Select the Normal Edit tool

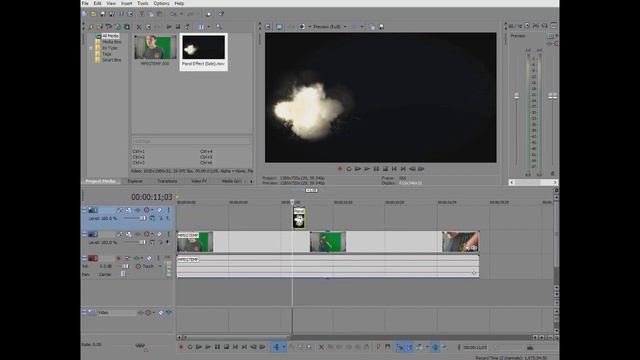pyautogui.click(x=276, y=347)
